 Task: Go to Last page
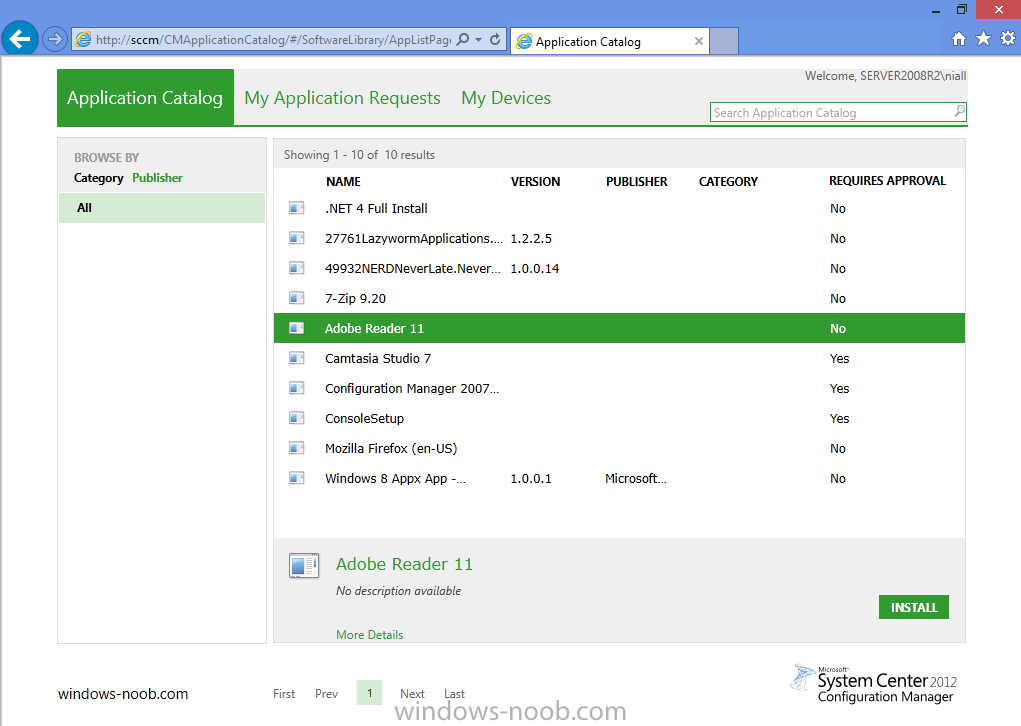click(455, 693)
